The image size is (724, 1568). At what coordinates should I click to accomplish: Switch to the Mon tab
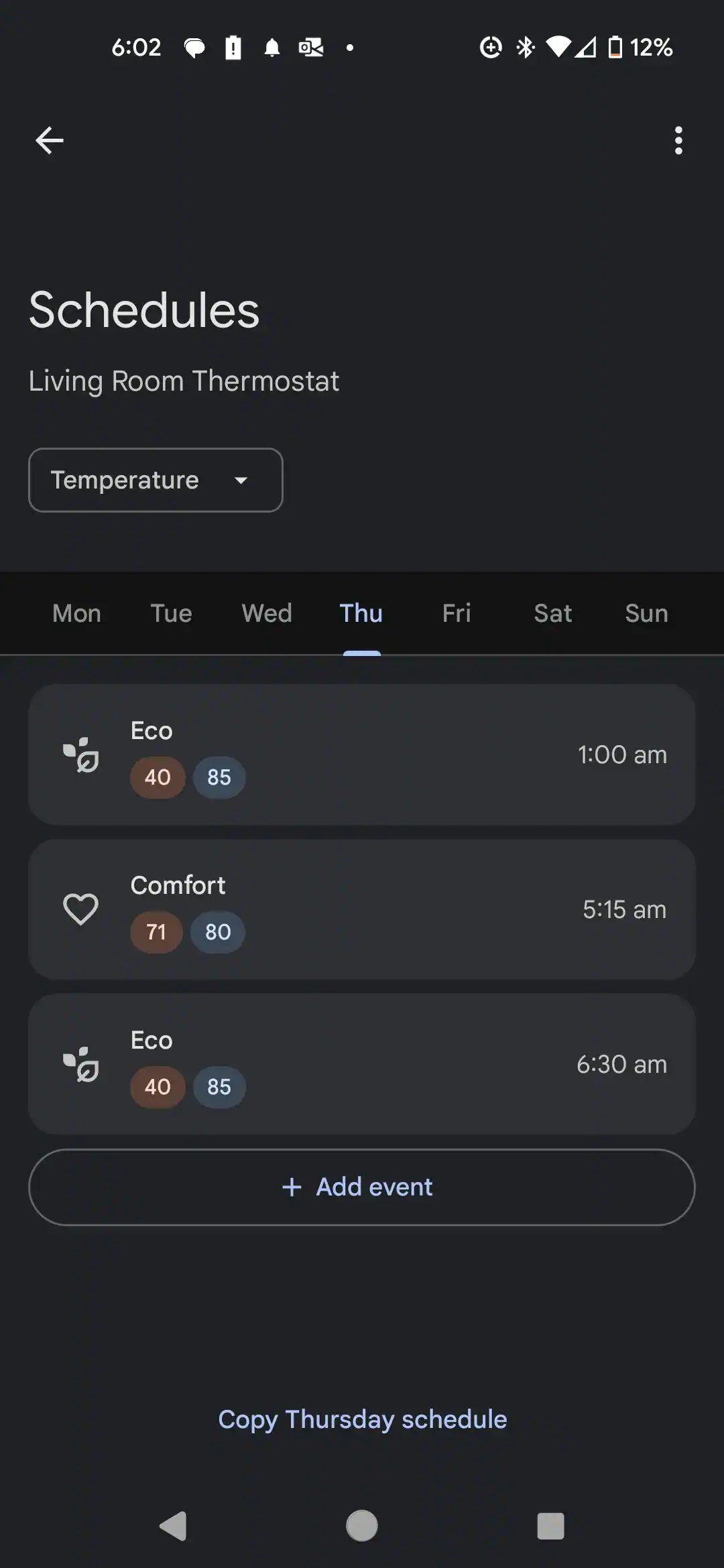coord(77,613)
